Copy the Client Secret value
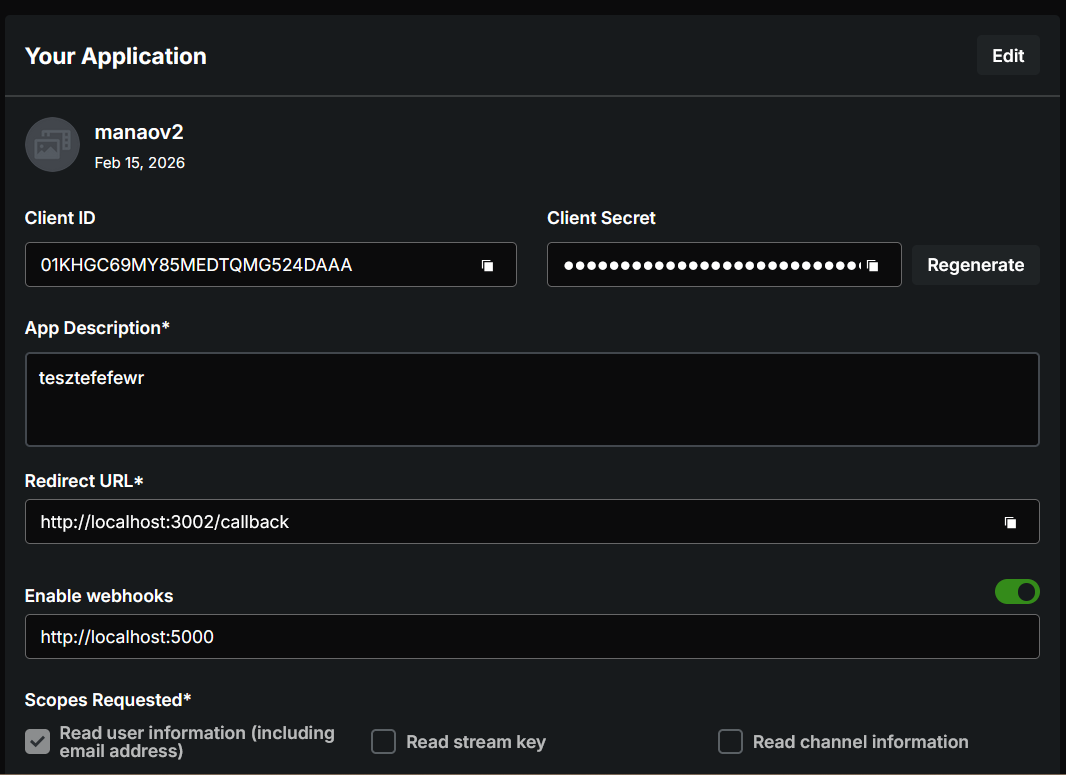 [x=873, y=266]
